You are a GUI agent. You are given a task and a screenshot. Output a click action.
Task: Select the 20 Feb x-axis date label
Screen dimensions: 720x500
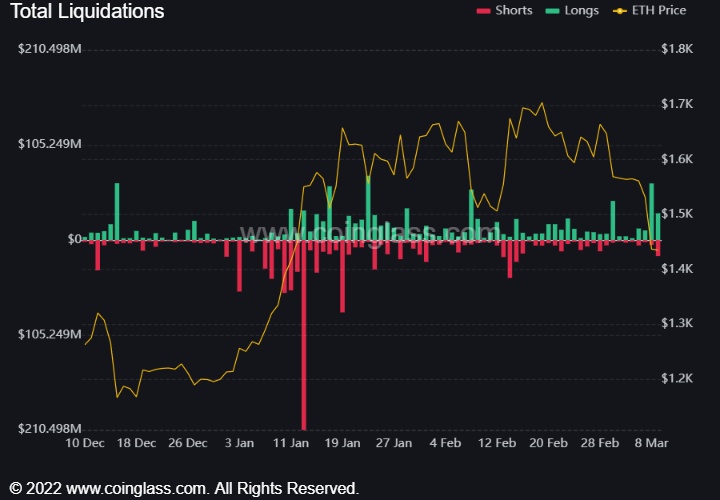click(x=548, y=442)
